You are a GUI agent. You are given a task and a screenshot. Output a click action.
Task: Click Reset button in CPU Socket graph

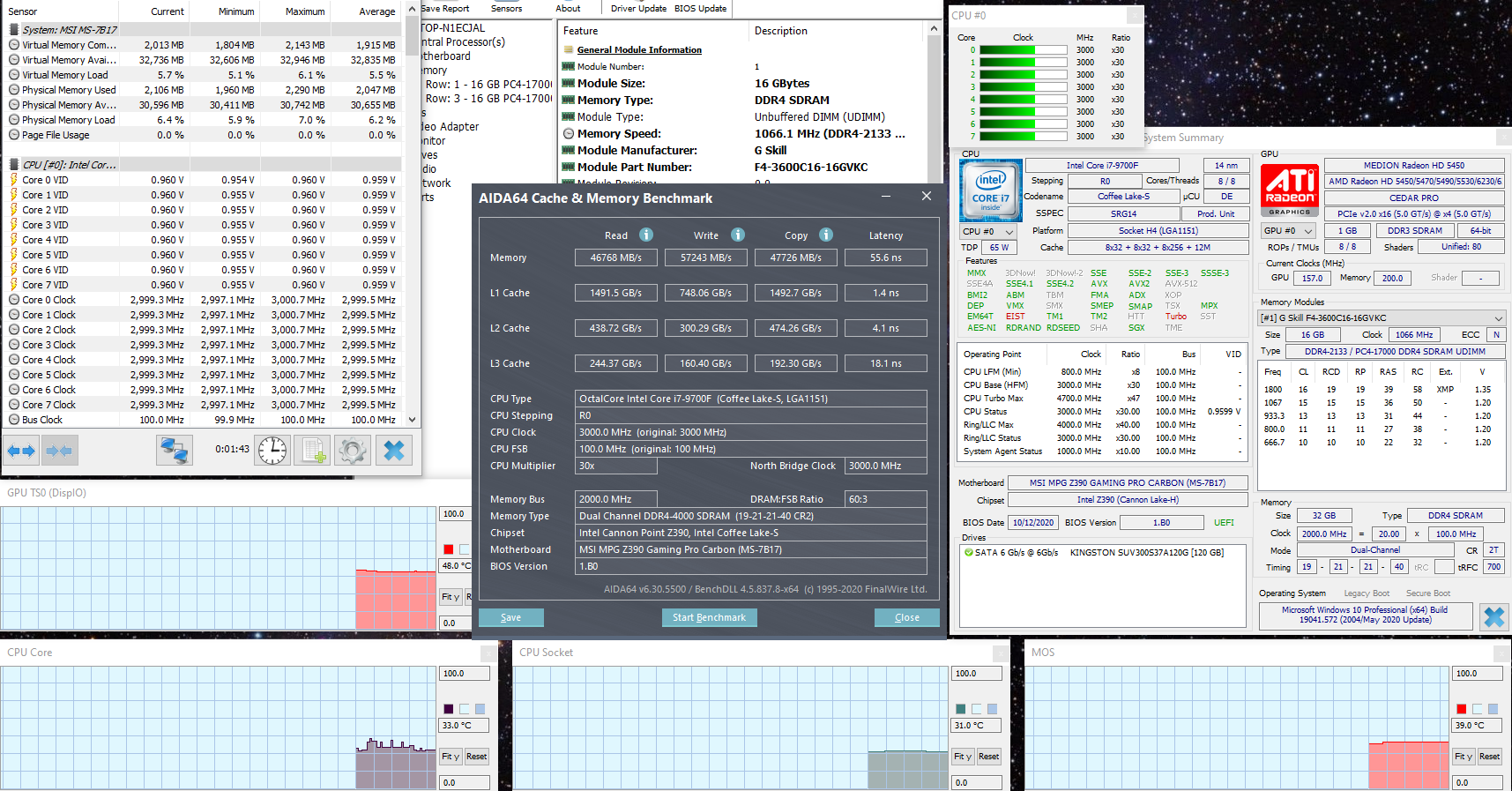989,757
